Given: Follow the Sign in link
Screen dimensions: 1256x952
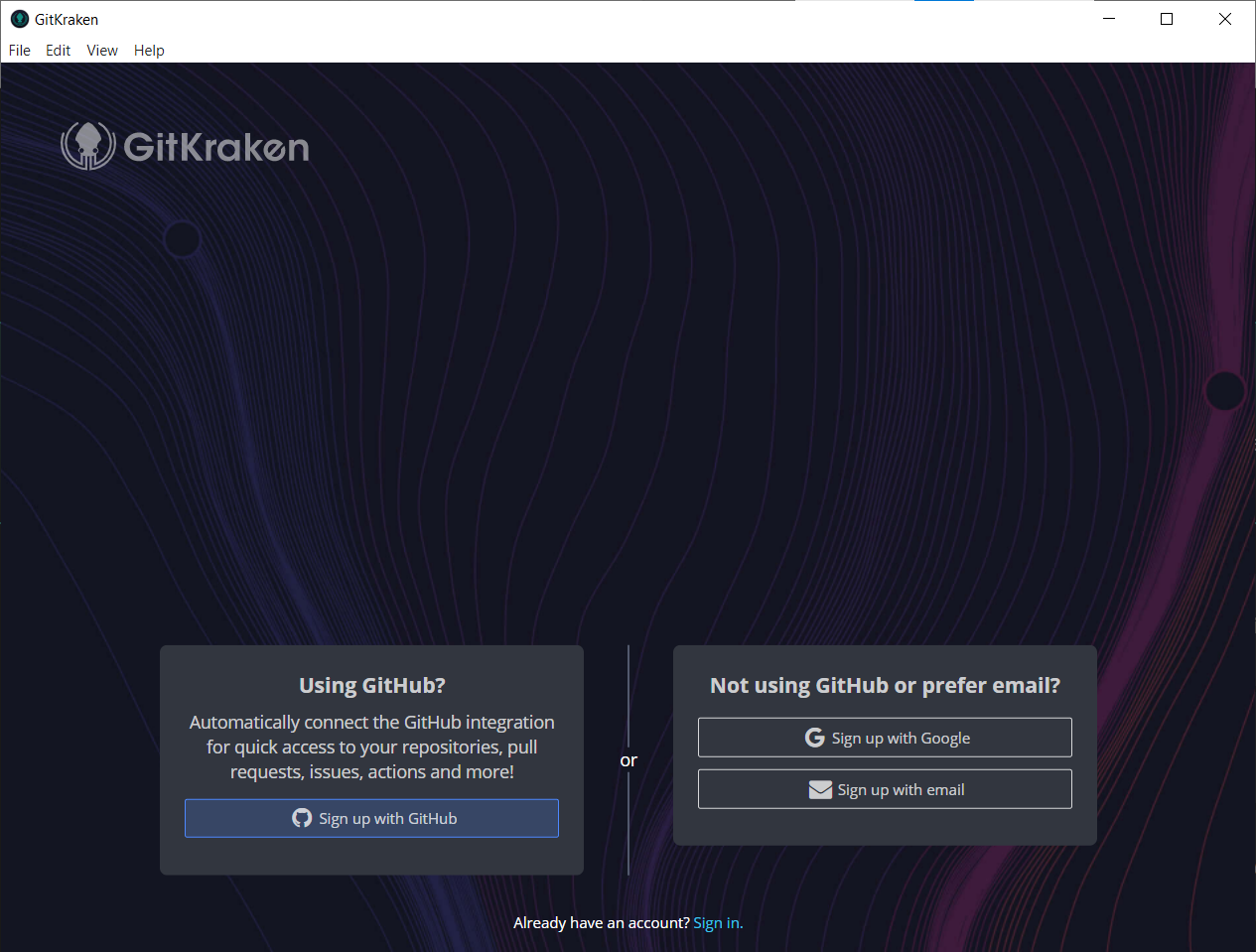Looking at the screenshot, I should coord(718,923).
